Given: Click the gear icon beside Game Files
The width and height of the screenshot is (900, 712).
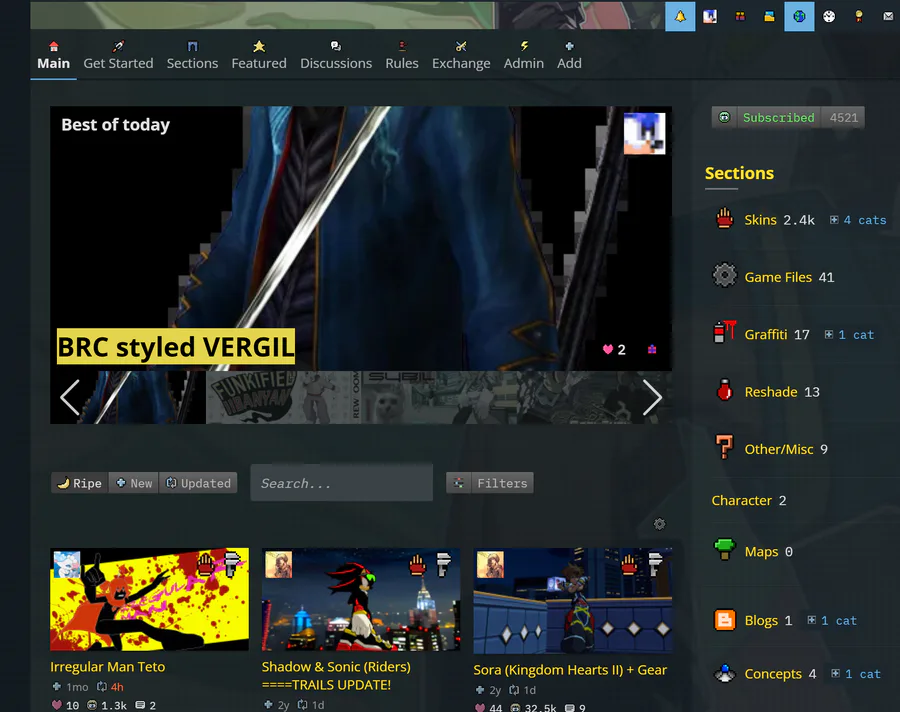Looking at the screenshot, I should 724,275.
